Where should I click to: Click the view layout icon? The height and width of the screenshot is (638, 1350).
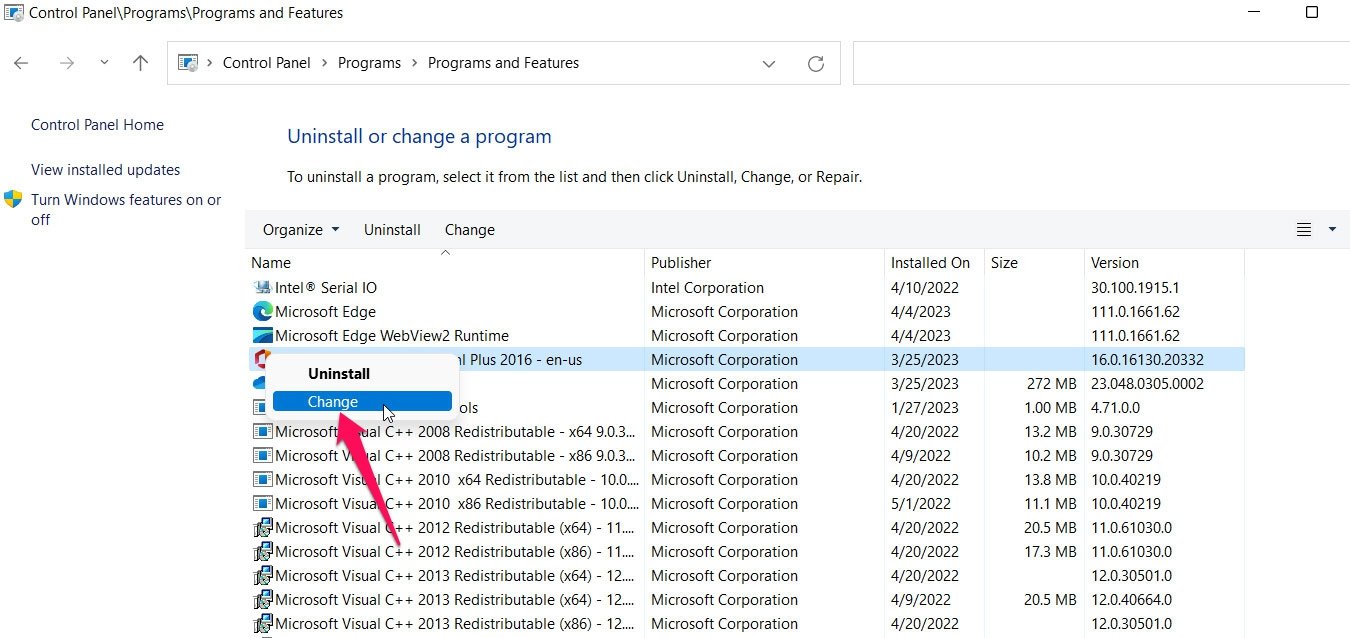point(1304,230)
